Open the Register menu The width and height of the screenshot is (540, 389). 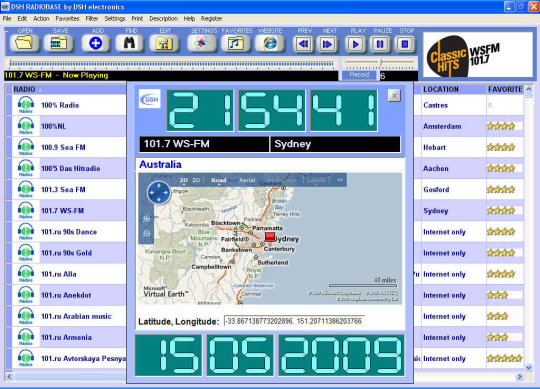click(x=211, y=19)
